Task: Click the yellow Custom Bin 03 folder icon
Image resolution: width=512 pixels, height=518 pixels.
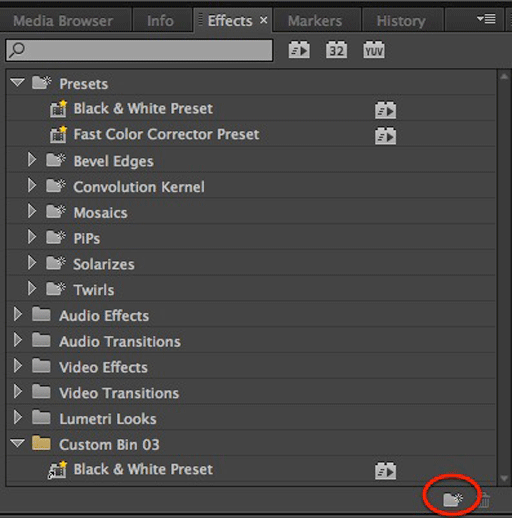Action: point(41,443)
